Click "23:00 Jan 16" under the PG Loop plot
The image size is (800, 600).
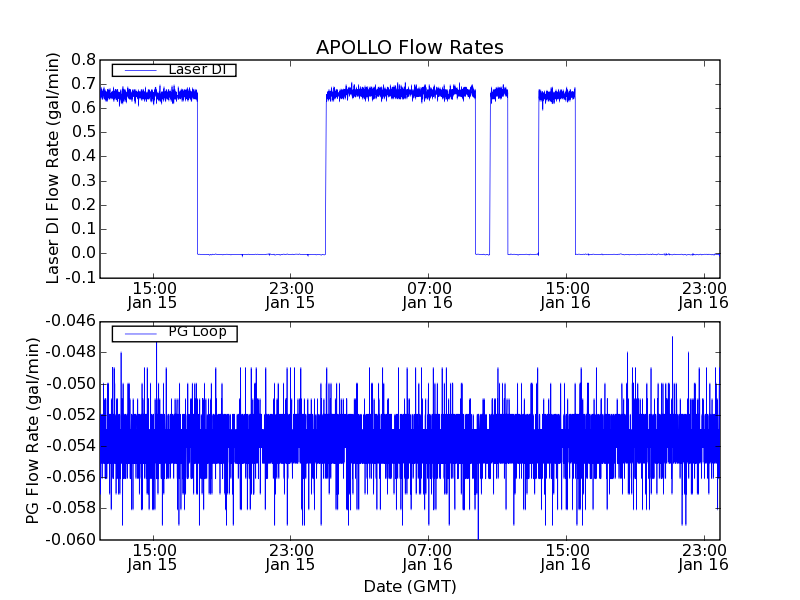704,558
